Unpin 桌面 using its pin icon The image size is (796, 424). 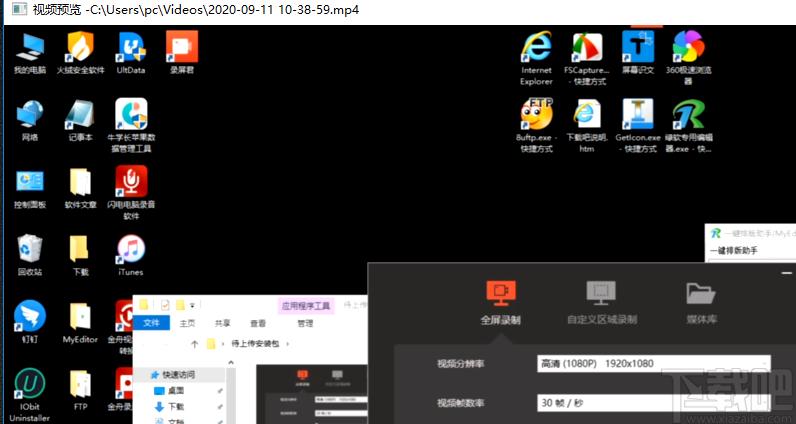point(220,391)
